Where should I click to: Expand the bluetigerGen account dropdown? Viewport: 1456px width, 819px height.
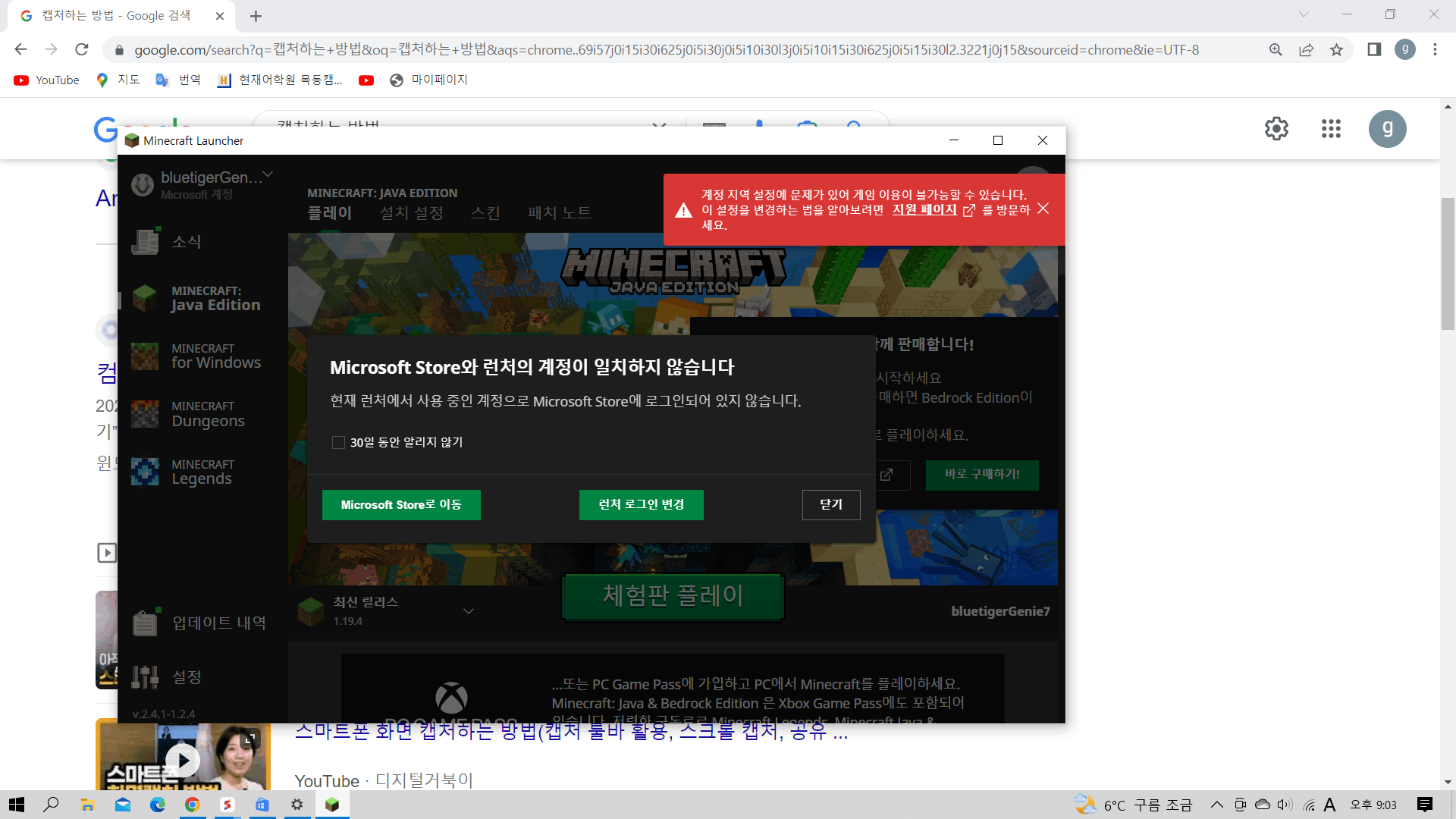click(x=268, y=174)
